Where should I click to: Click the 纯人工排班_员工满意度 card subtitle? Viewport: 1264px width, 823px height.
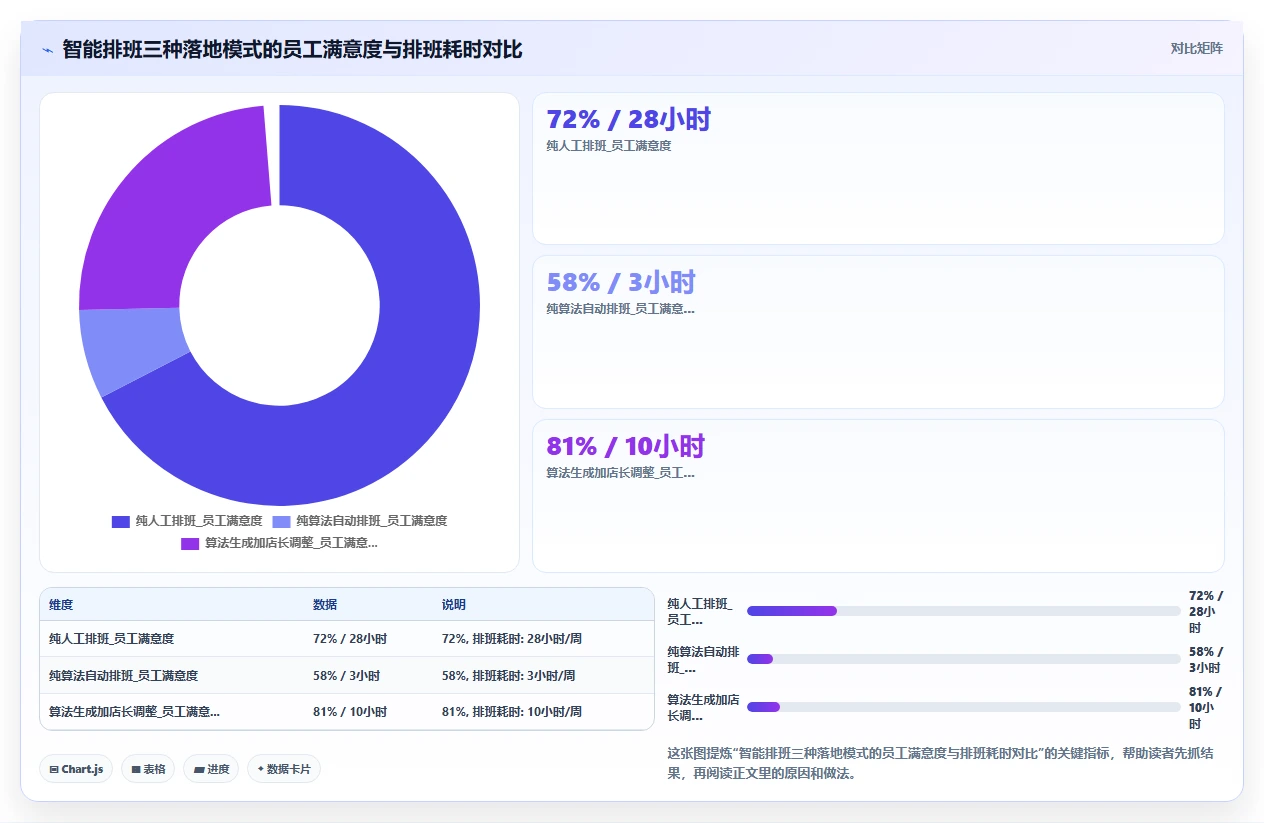pyautogui.click(x=608, y=146)
